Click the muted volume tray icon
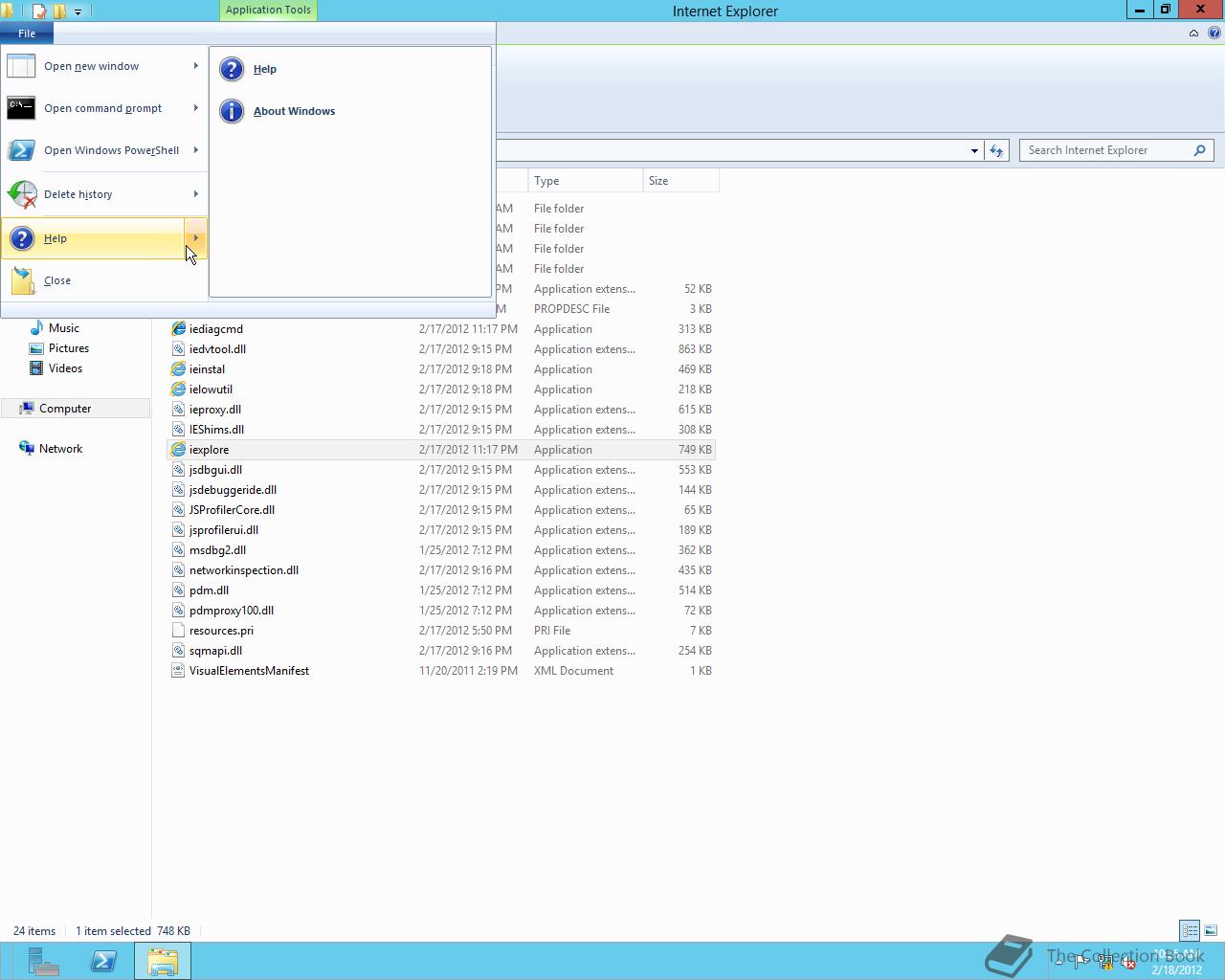Image resolution: width=1225 pixels, height=980 pixels. coord(1128,963)
